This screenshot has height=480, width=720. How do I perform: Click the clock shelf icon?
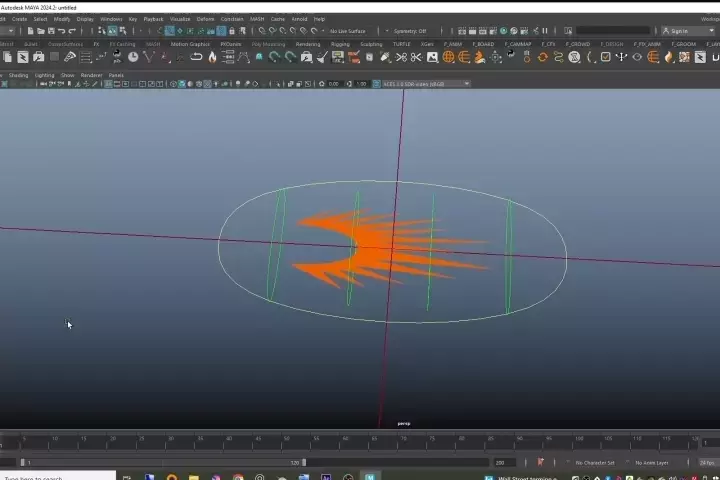click(x=133, y=57)
